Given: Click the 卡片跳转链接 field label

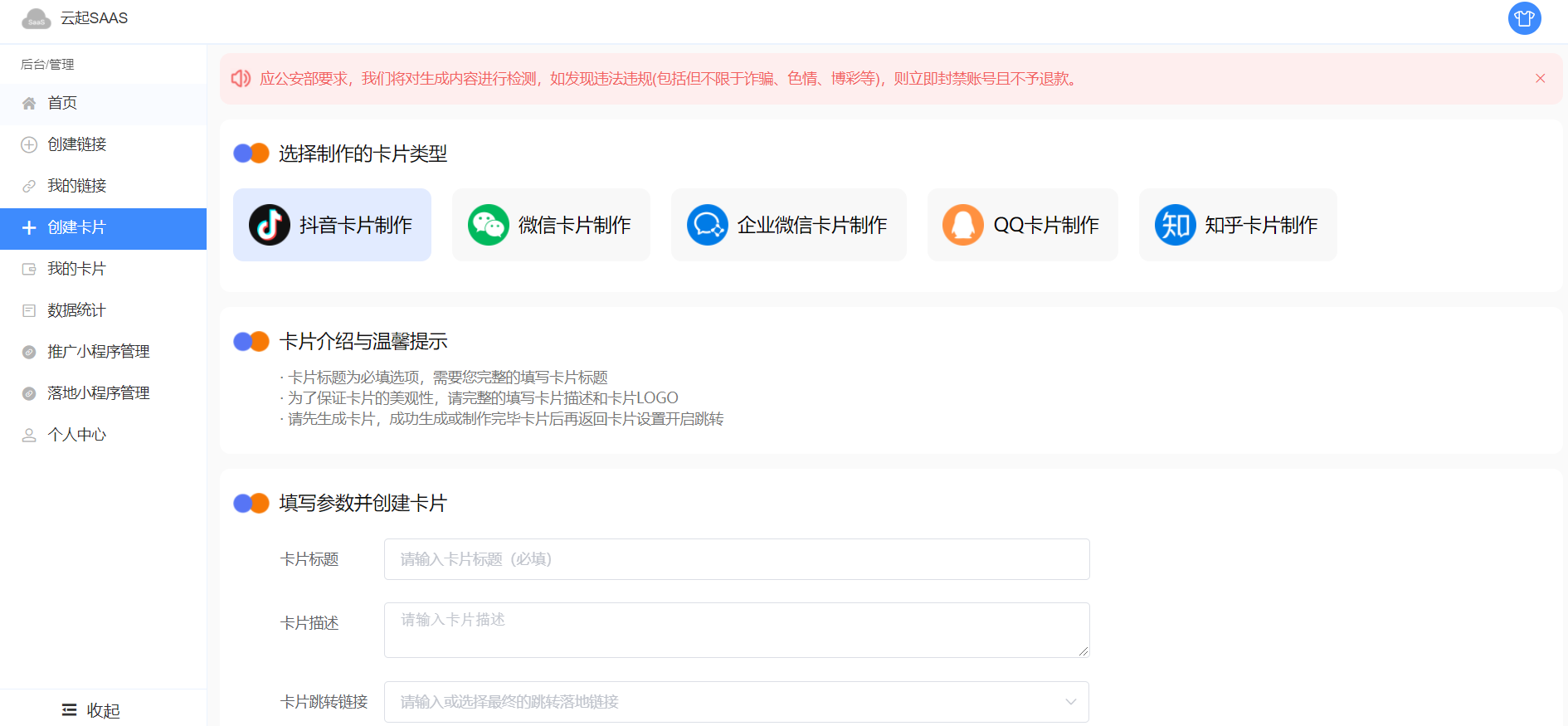Looking at the screenshot, I should [324, 702].
